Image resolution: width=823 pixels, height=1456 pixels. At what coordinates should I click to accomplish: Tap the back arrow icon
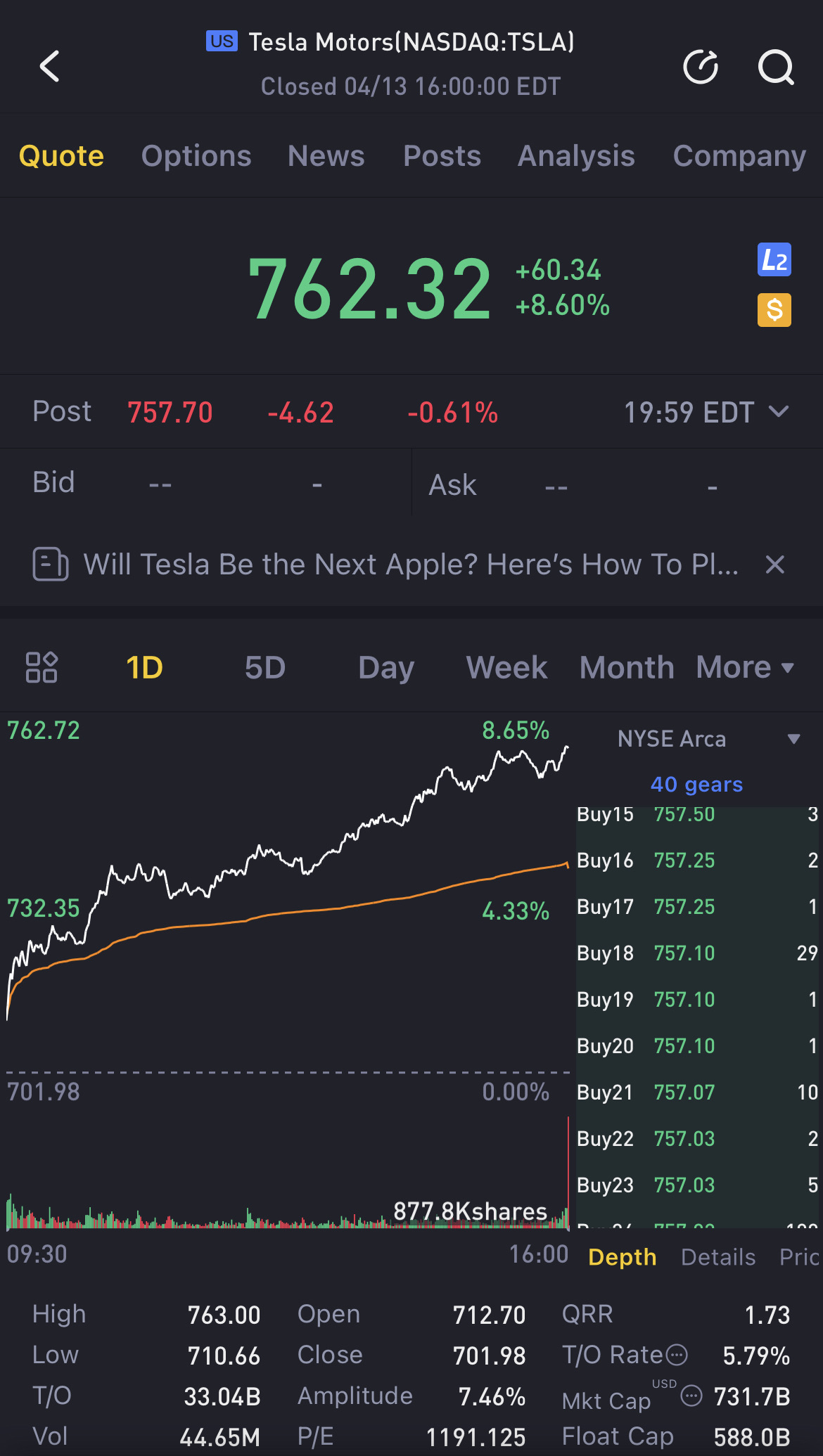(50, 67)
